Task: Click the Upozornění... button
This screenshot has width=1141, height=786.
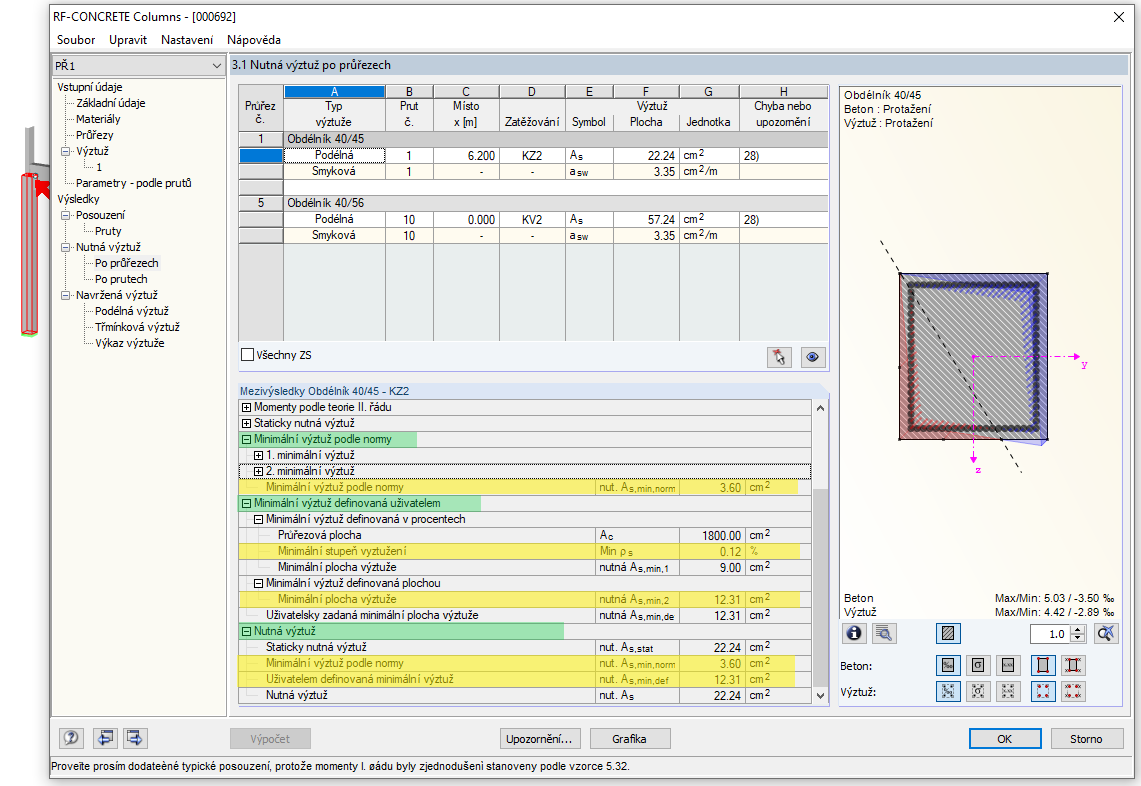Action: click(539, 739)
